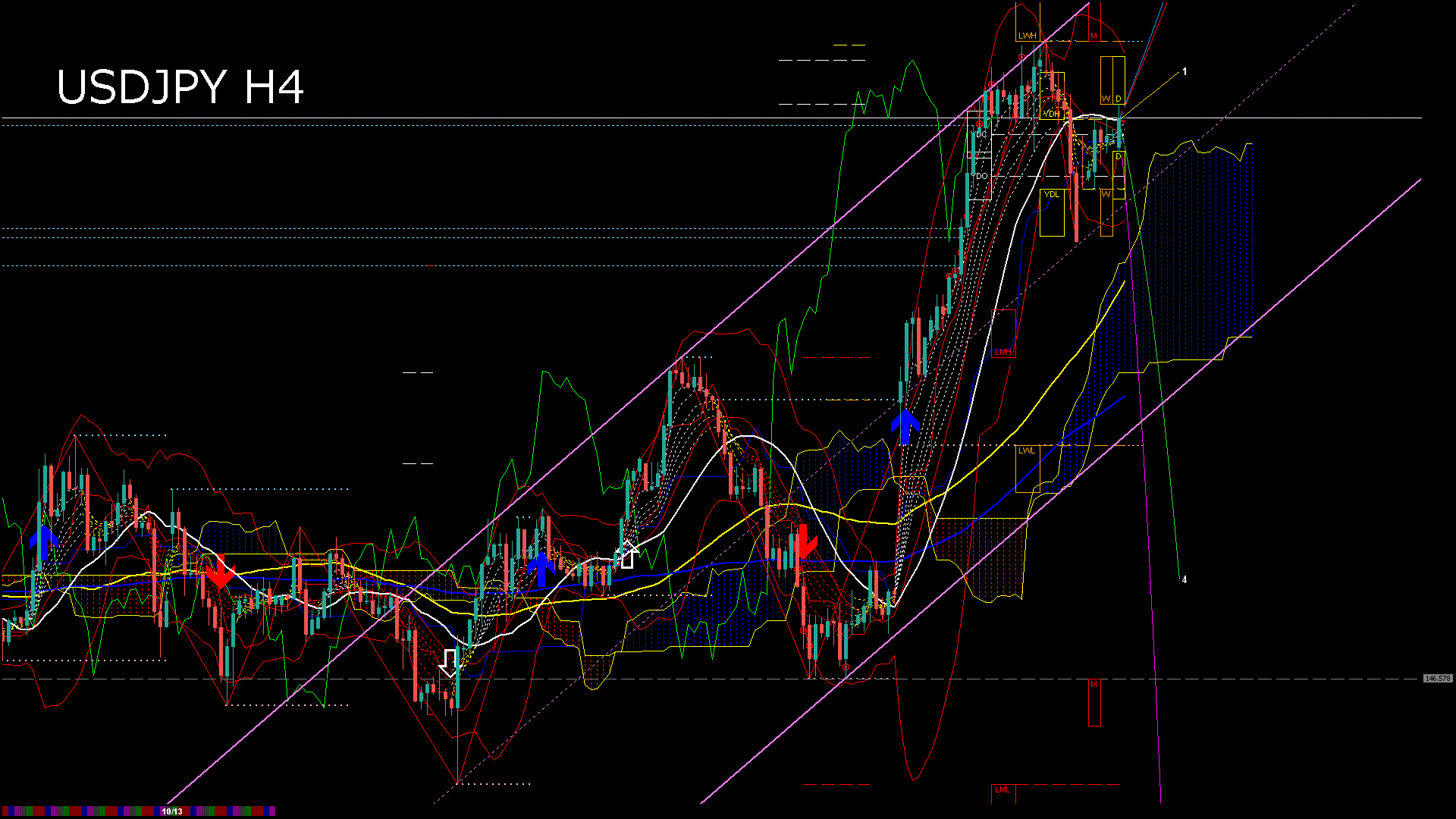This screenshot has height=819, width=1456.
Task: Click the red M label beside LWH
Action: pos(1094,36)
